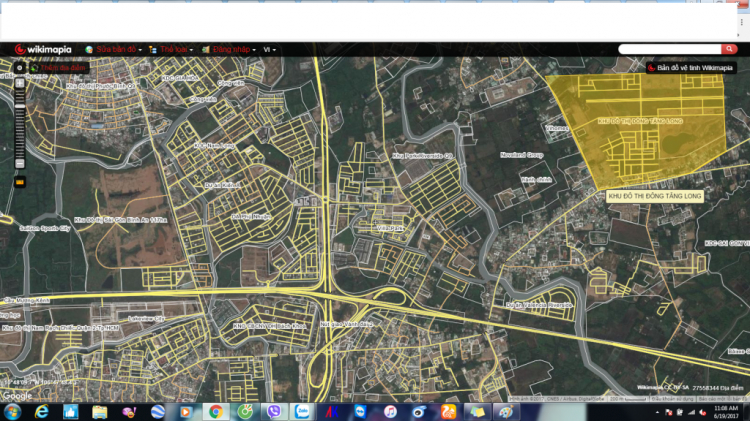This screenshot has height=421, width=750.
Task: Click the category tree icon beside Thể loại
Action: point(153,49)
